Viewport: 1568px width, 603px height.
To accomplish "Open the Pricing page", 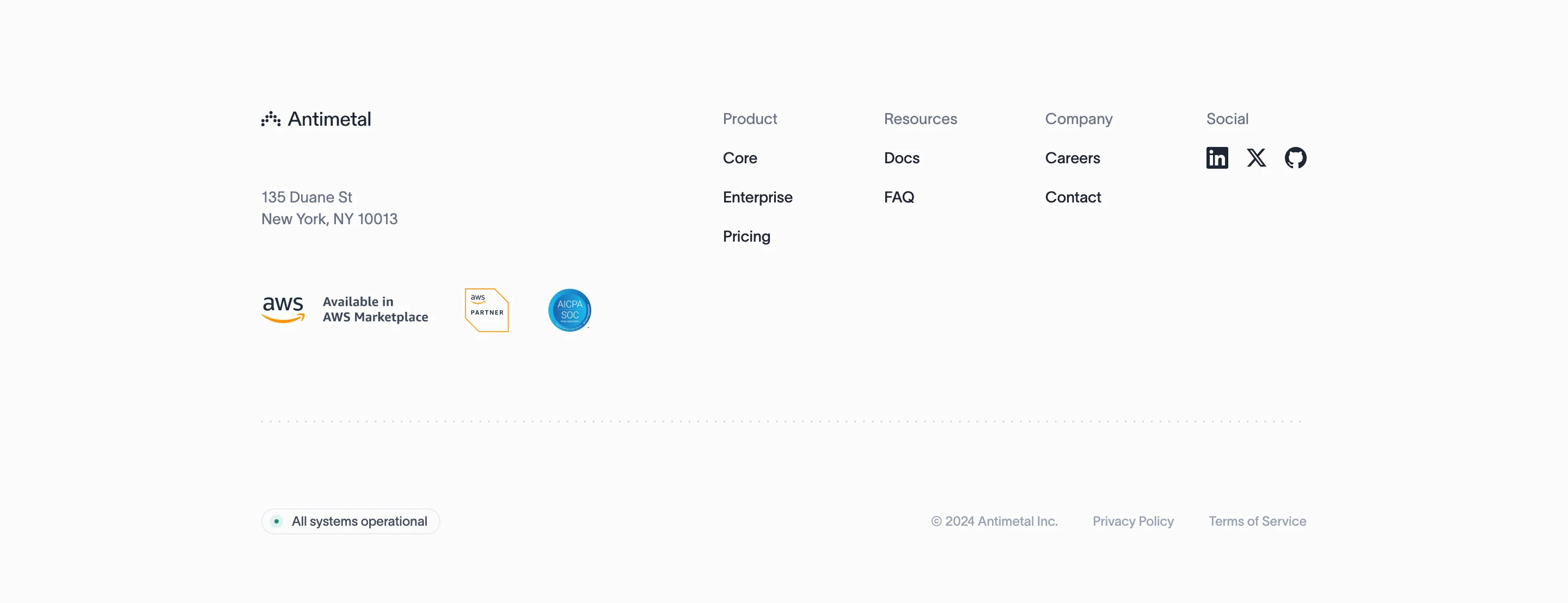I will [x=746, y=236].
